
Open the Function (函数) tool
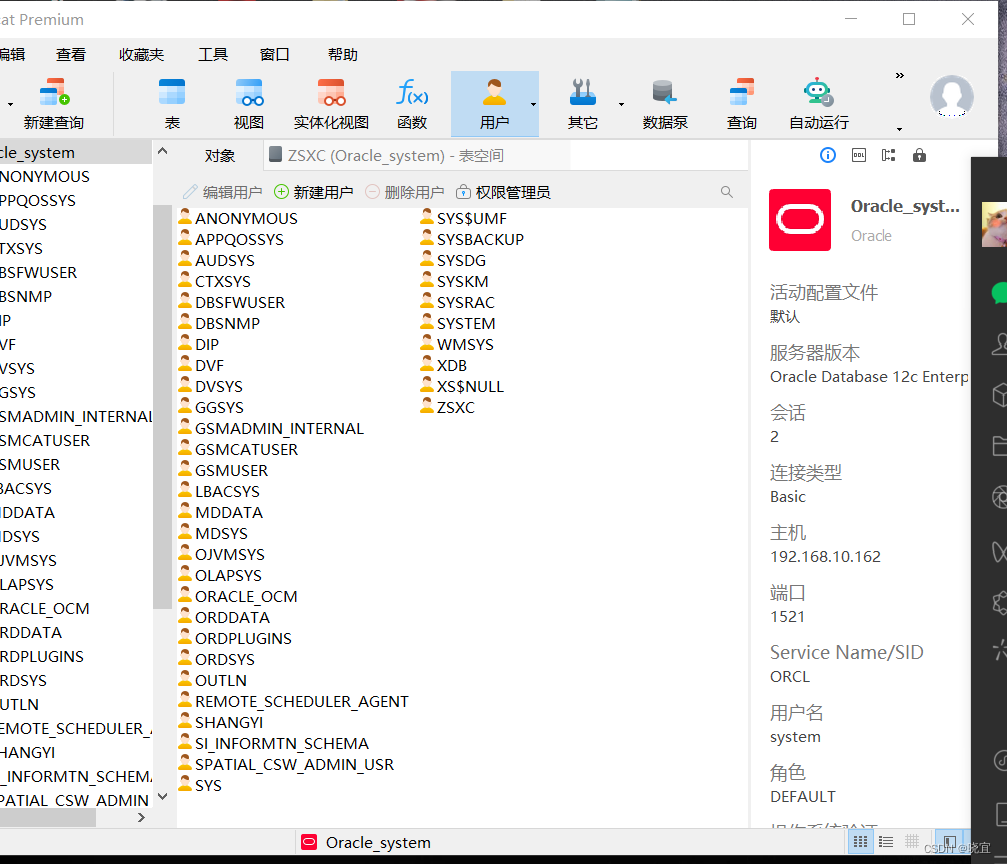coord(412,103)
